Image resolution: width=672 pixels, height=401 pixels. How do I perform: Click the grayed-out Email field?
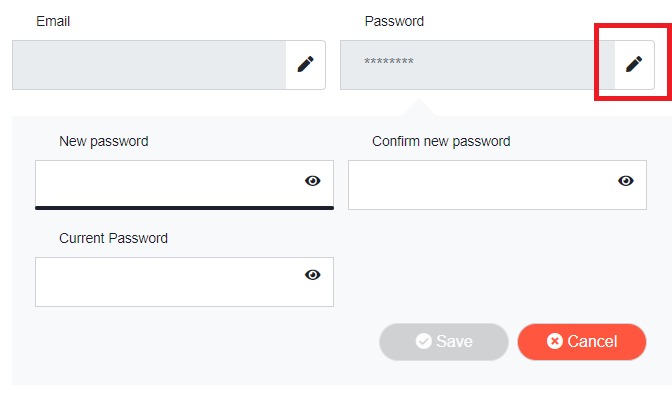[149, 65]
